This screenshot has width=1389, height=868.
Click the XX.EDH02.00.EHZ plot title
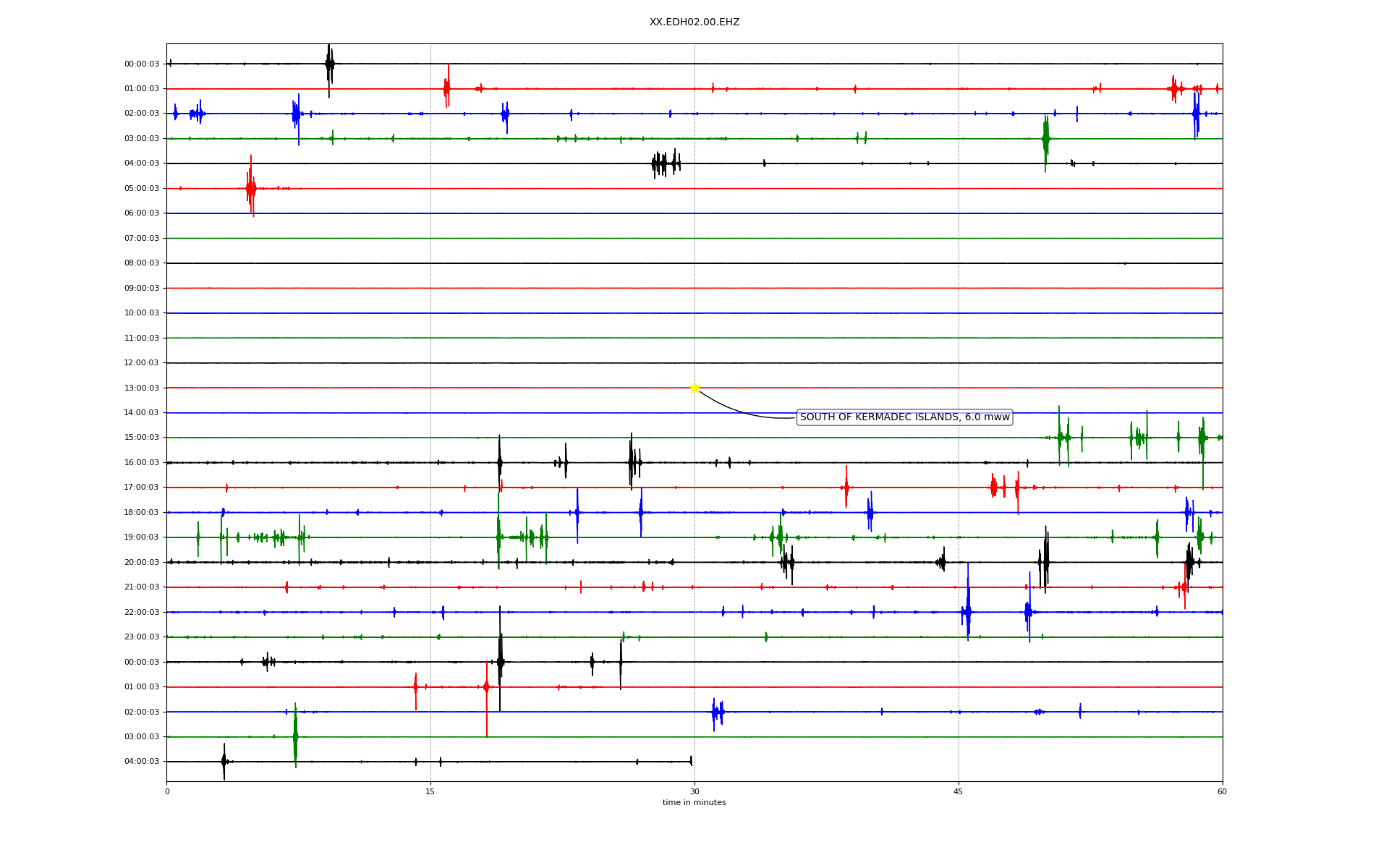pos(694,22)
